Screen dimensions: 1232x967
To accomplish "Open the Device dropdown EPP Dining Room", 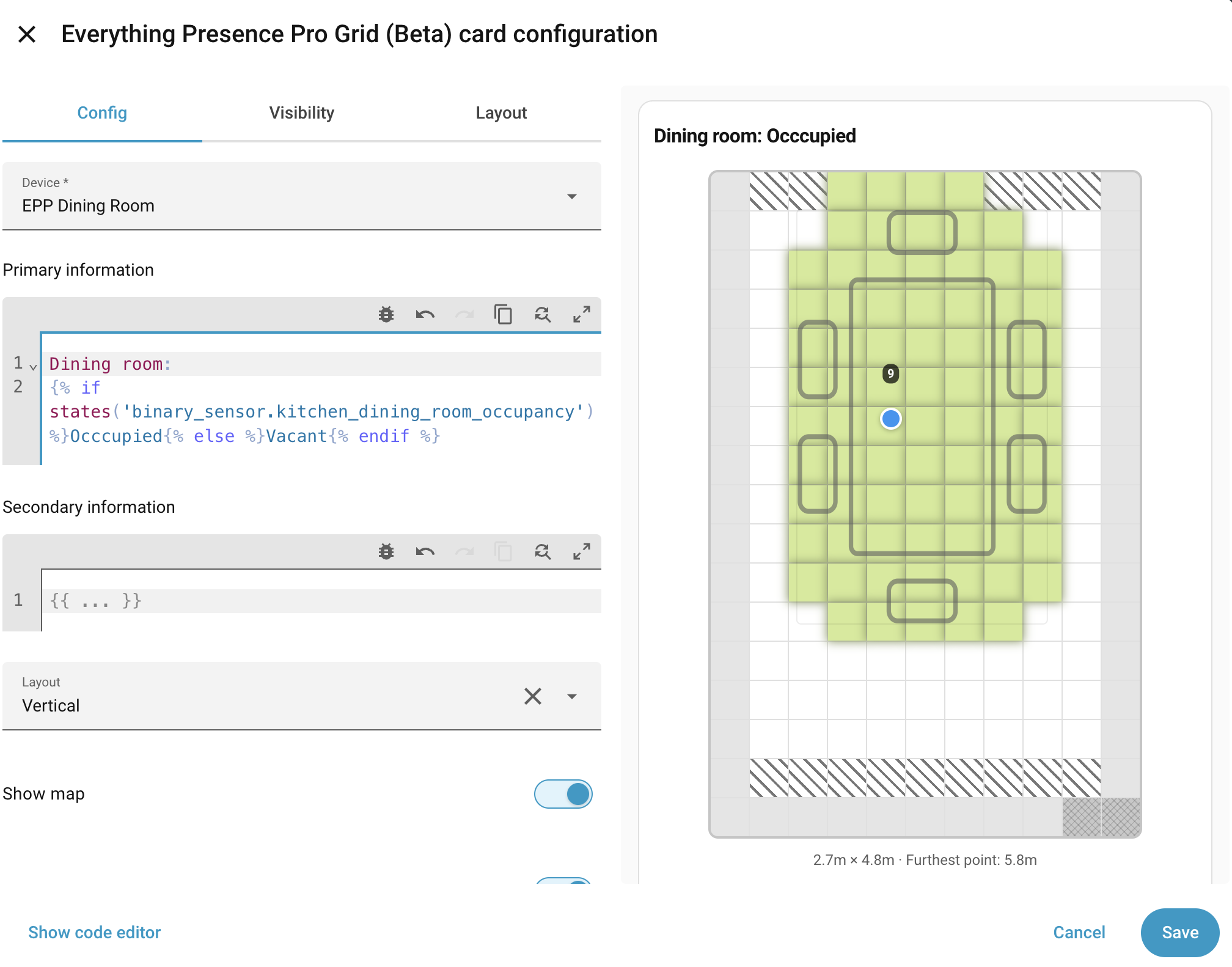I will pos(302,196).
